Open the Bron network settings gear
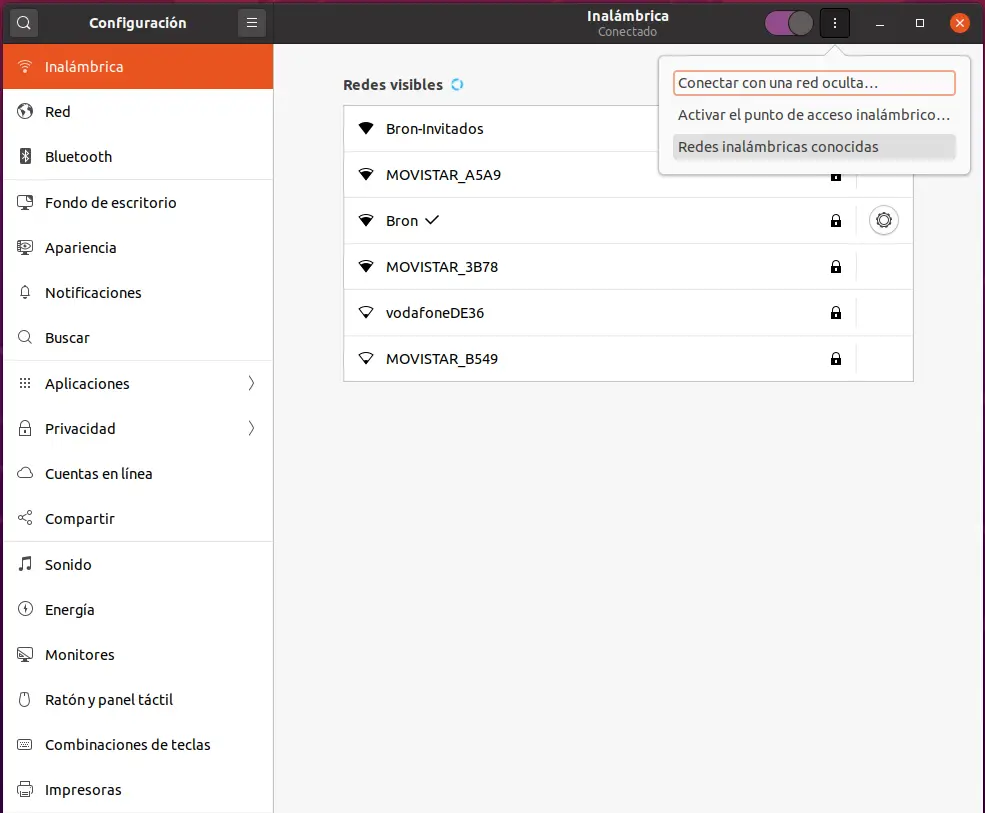The width and height of the screenshot is (985, 813). point(883,221)
